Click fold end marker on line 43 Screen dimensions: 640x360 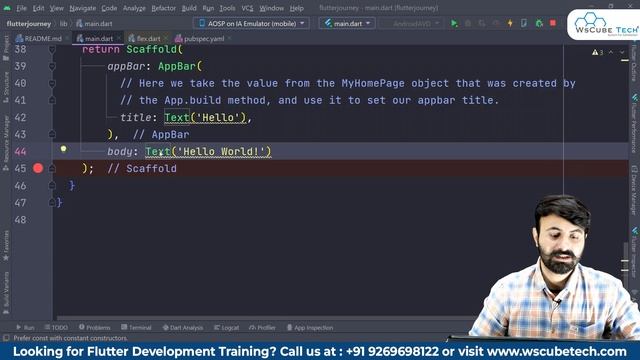52,134
